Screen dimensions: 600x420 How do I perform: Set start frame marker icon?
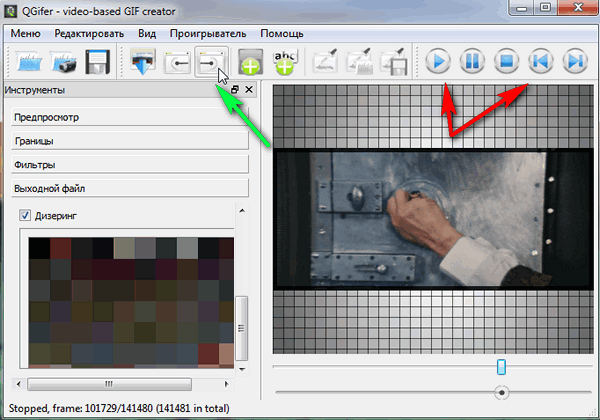(x=177, y=62)
